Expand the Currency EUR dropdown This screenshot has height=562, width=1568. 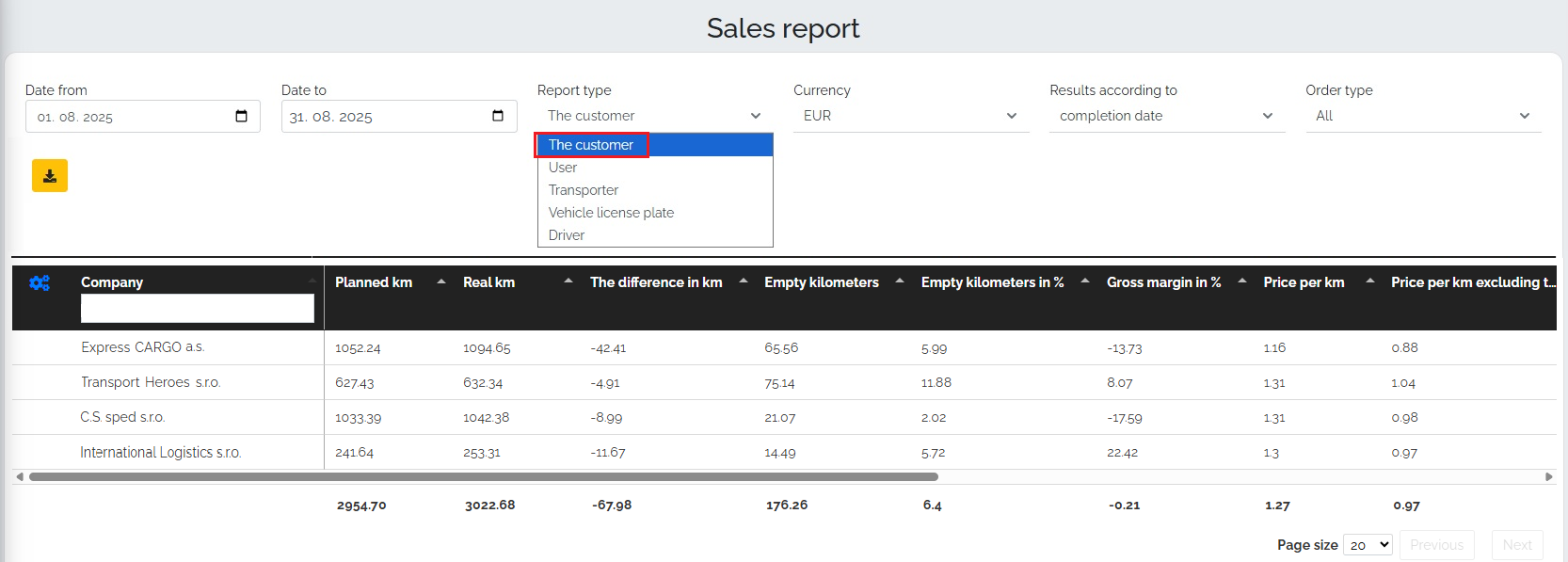pyautogui.click(x=910, y=116)
